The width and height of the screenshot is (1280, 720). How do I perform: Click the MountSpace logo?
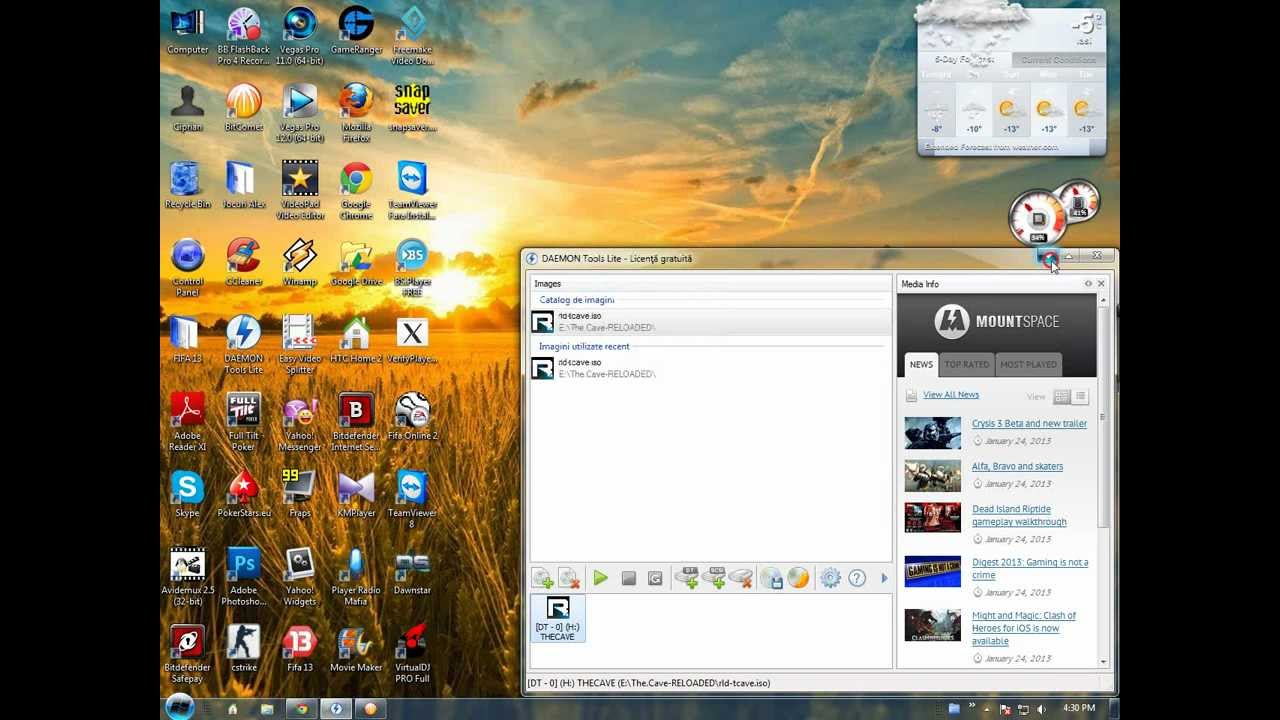tap(996, 321)
